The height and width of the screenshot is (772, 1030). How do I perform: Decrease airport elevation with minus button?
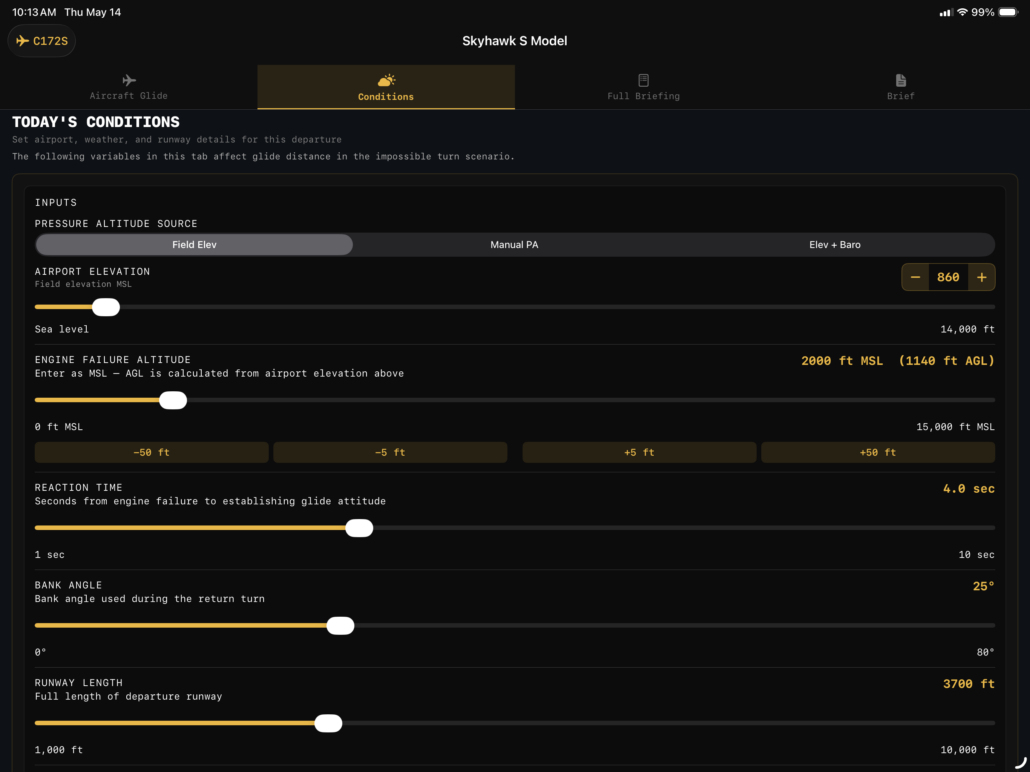(915, 277)
